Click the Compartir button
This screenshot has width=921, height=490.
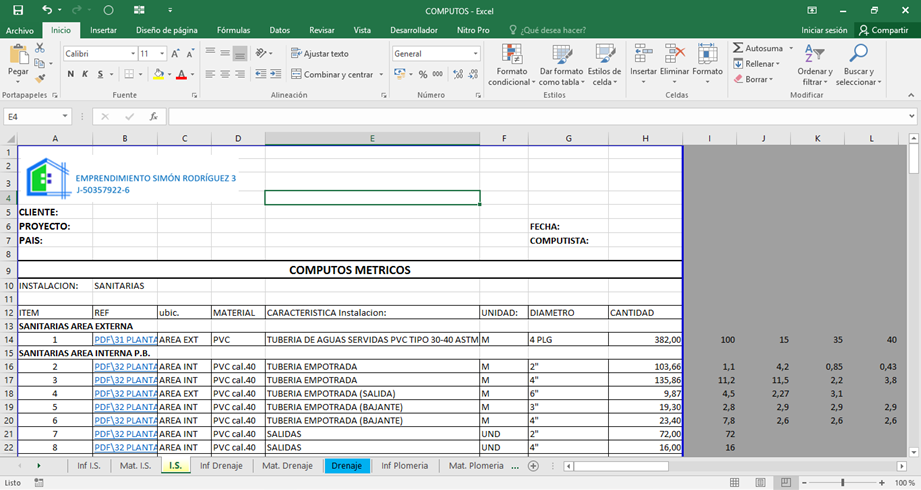[x=883, y=30]
